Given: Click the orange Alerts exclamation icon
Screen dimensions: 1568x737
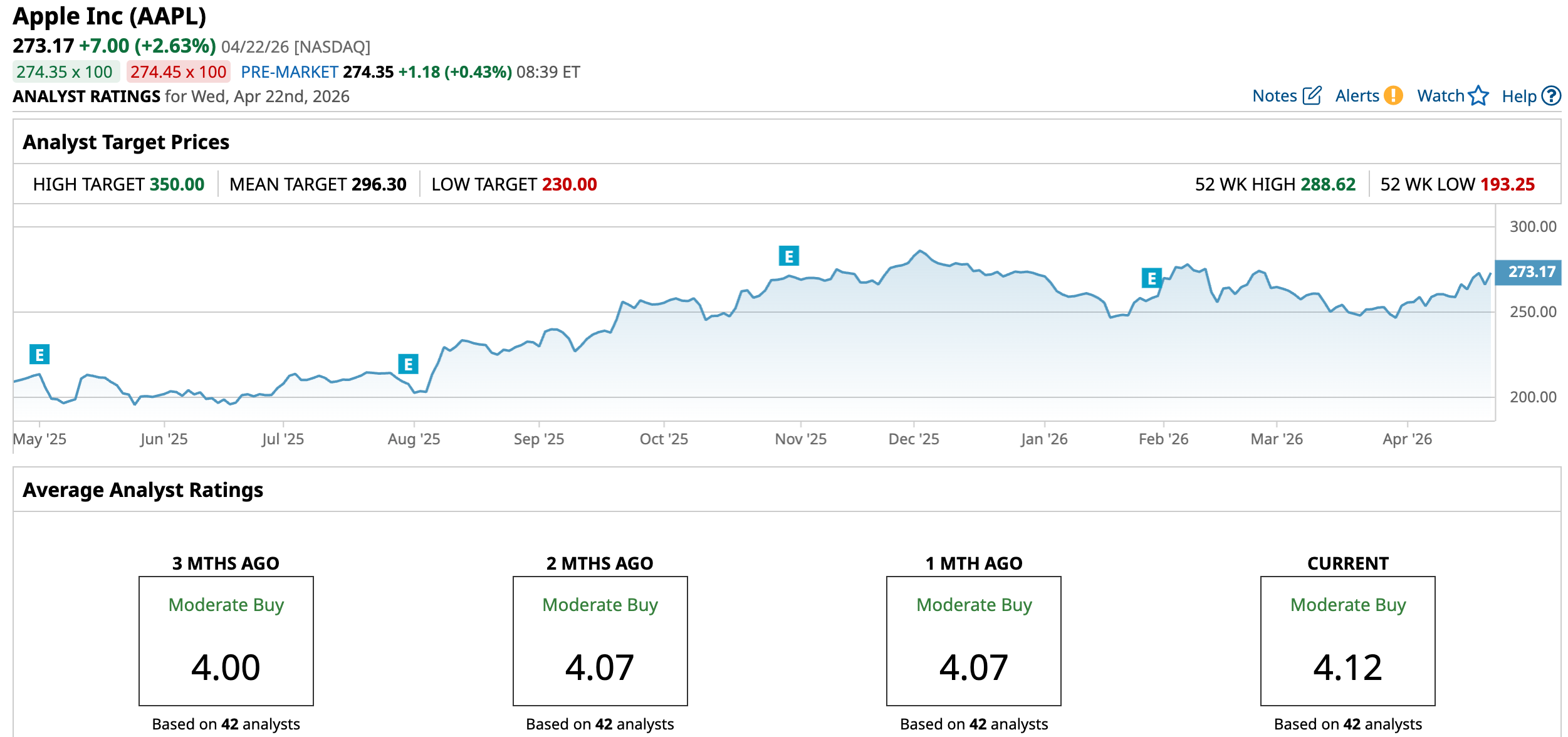Looking at the screenshot, I should [x=1393, y=95].
